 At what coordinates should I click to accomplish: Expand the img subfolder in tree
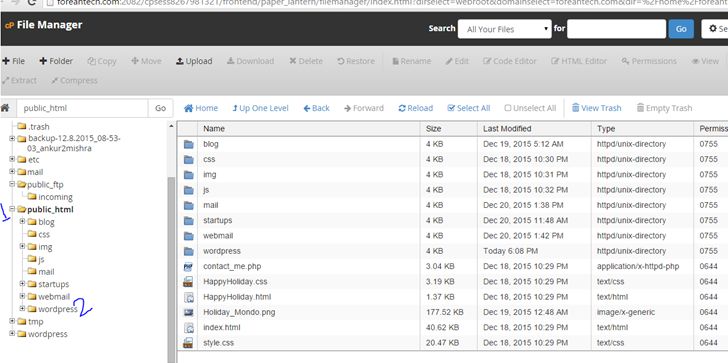pyautogui.click(x=22, y=246)
